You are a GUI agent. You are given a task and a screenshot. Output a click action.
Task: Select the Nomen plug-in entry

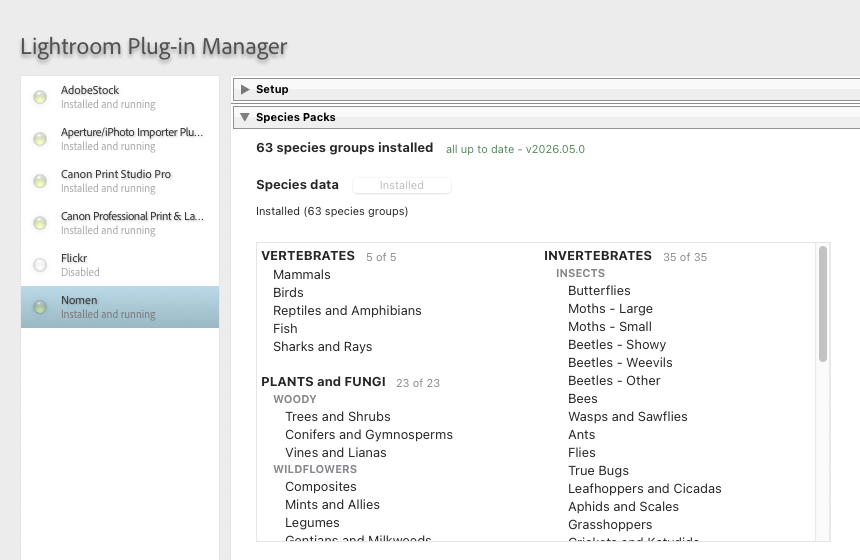(x=120, y=307)
